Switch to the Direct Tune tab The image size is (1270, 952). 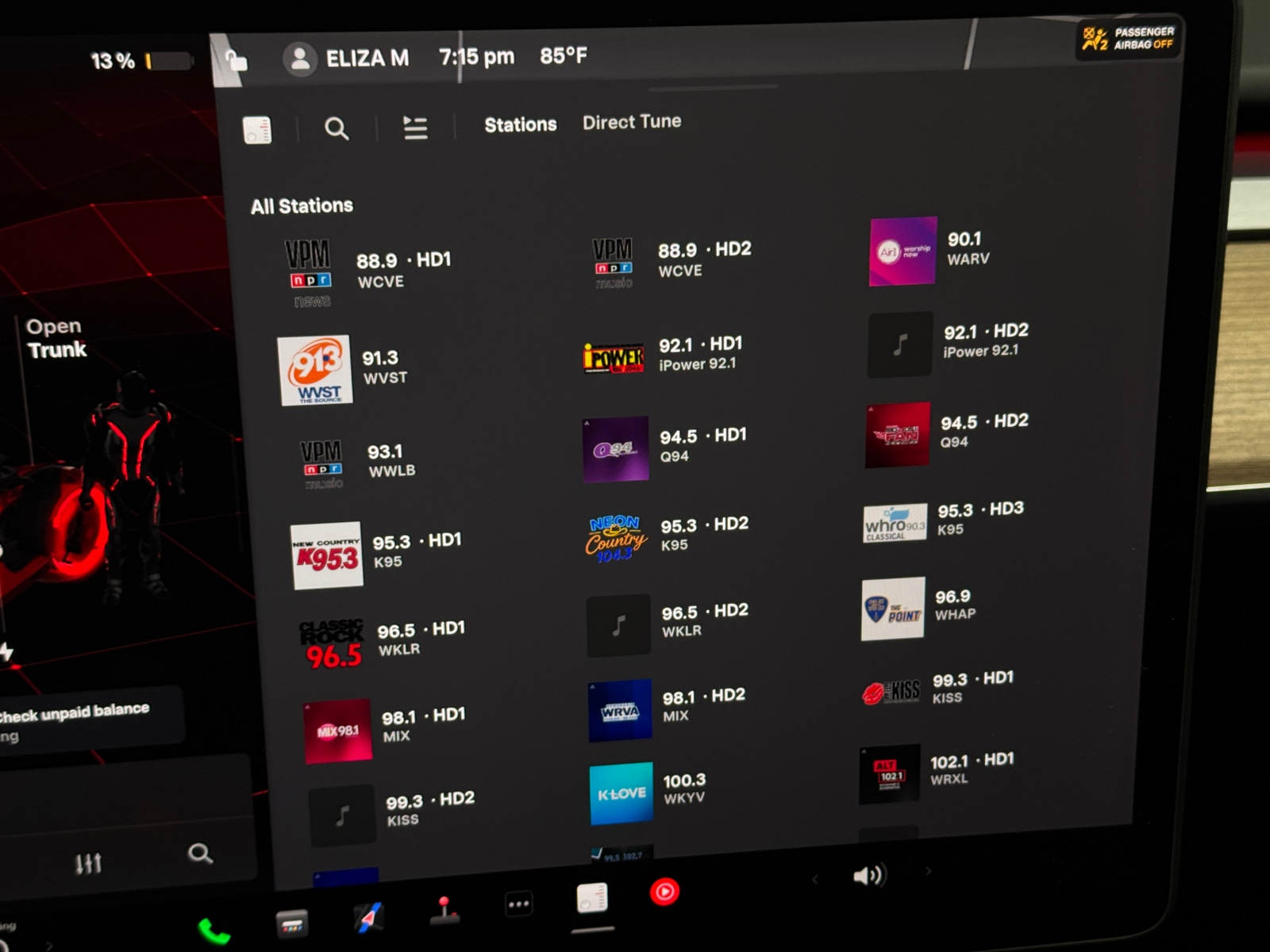pos(632,122)
